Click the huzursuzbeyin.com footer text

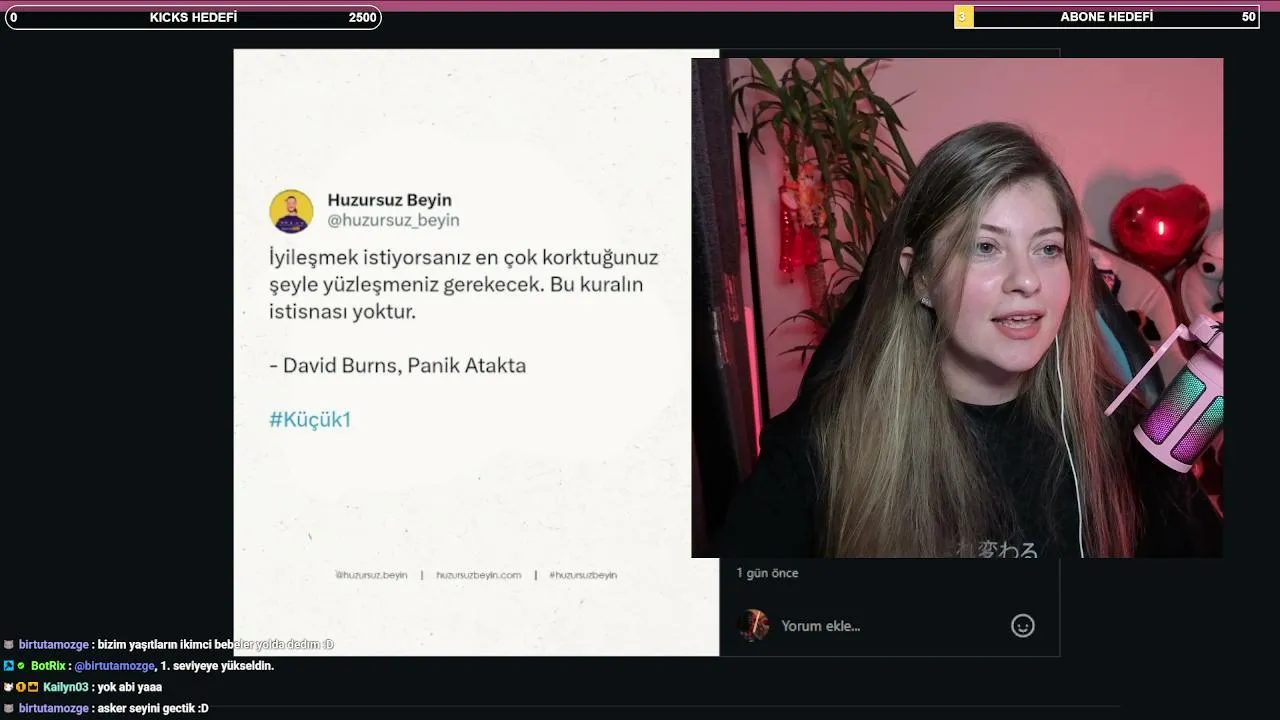coord(478,575)
